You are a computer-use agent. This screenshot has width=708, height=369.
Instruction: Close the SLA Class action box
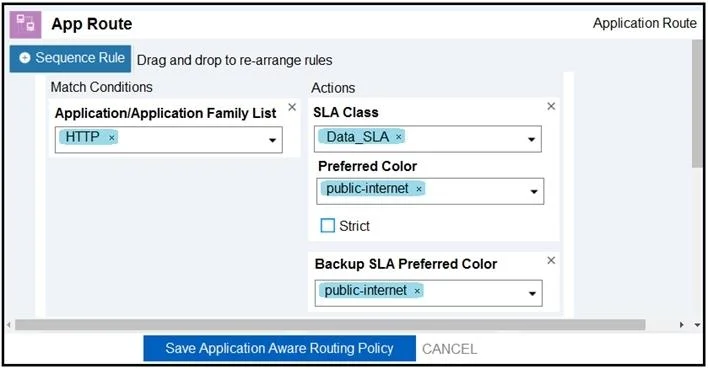click(551, 106)
